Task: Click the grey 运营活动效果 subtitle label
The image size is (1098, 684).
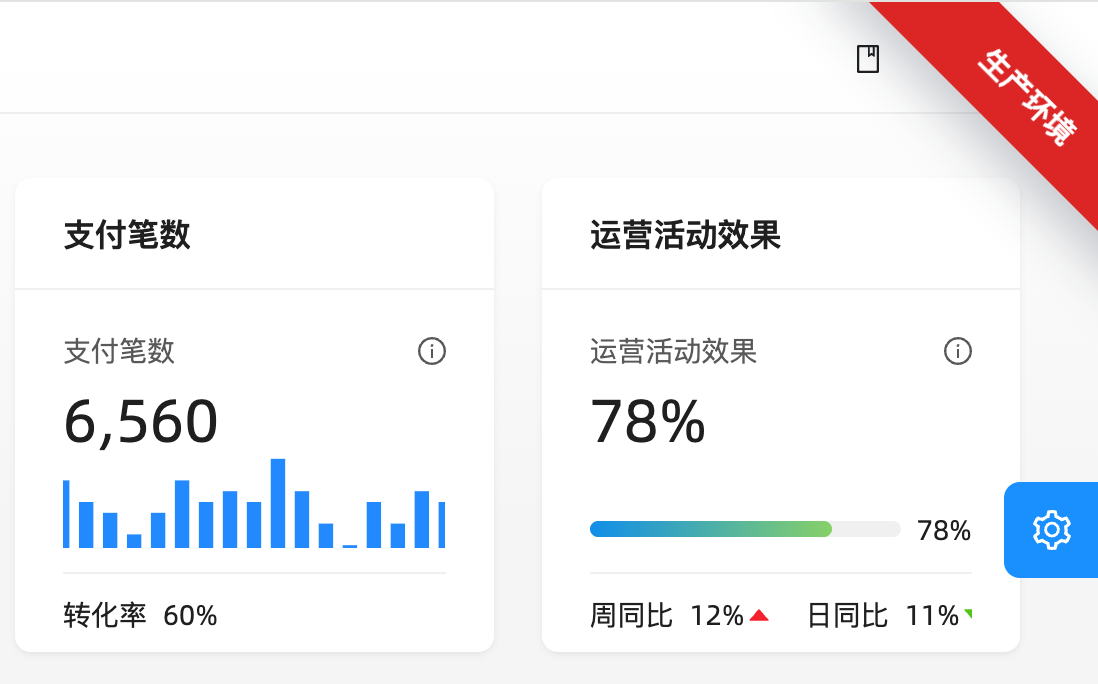Action: tap(673, 351)
